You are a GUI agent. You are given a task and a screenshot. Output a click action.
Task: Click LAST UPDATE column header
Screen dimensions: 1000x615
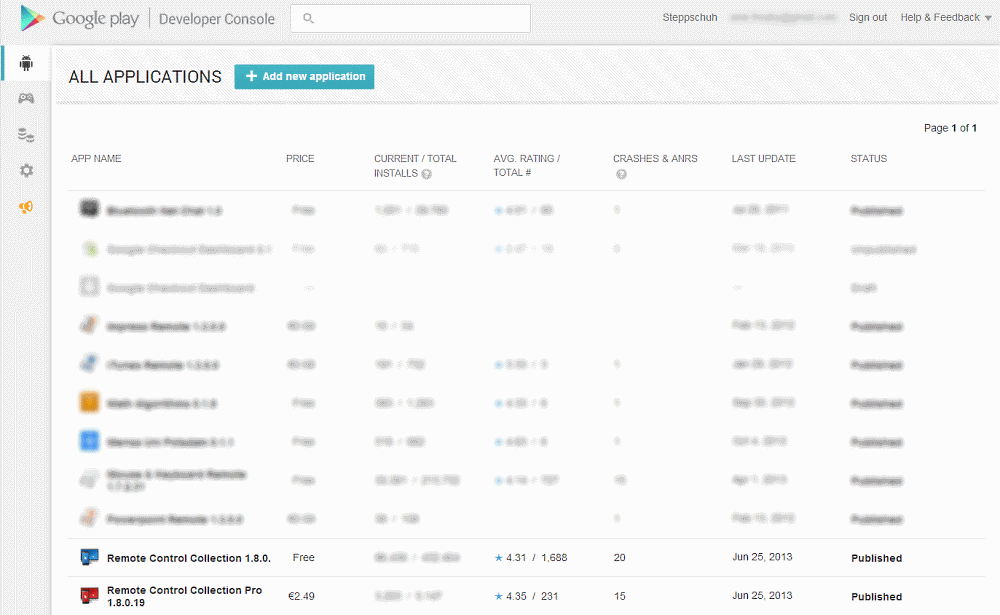point(763,159)
